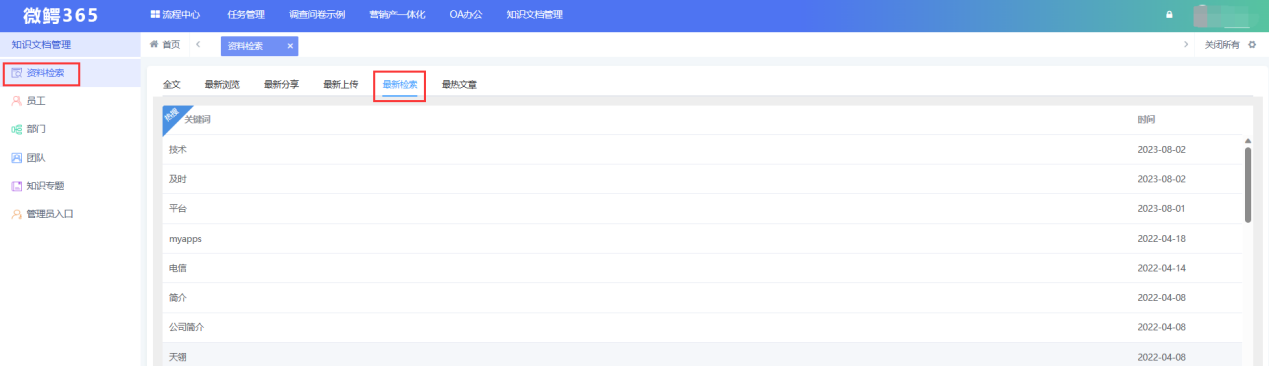Click the 首页 home icon
The image size is (1269, 366).
(154, 45)
